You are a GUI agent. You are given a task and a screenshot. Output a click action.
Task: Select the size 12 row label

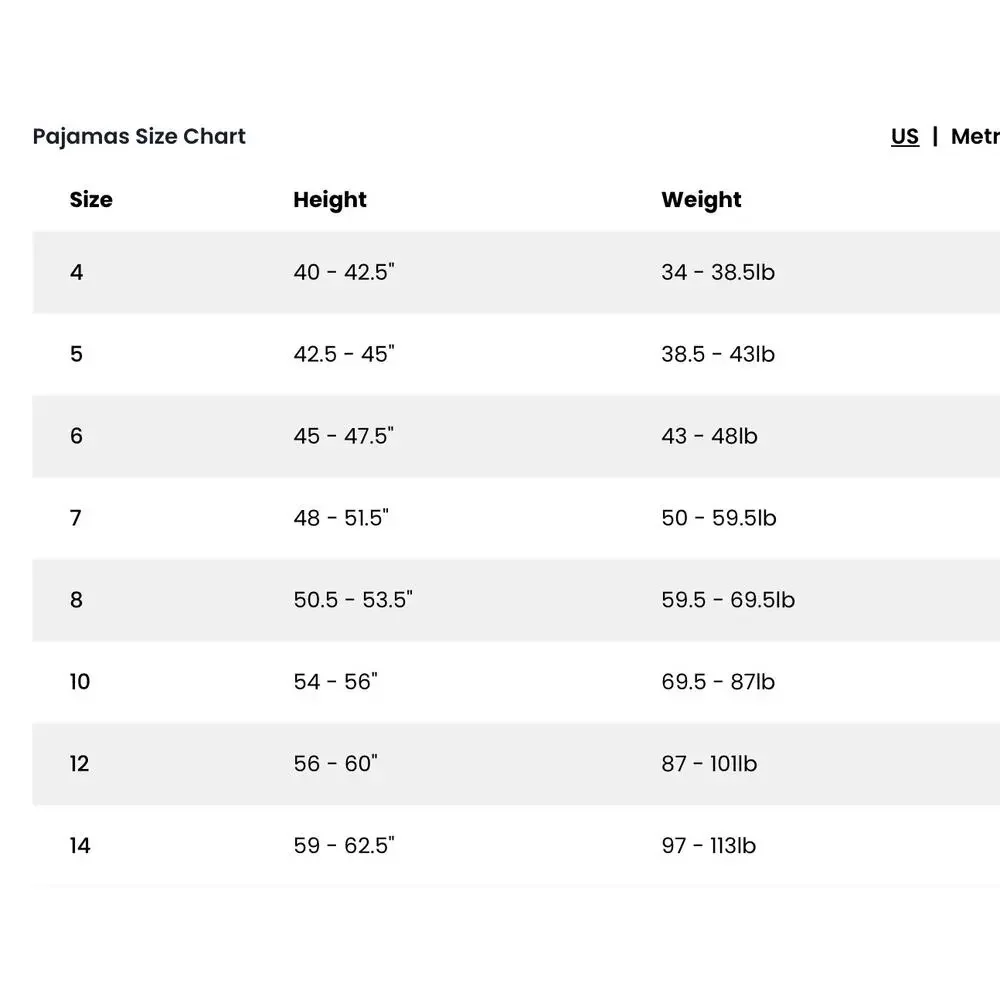click(x=80, y=764)
